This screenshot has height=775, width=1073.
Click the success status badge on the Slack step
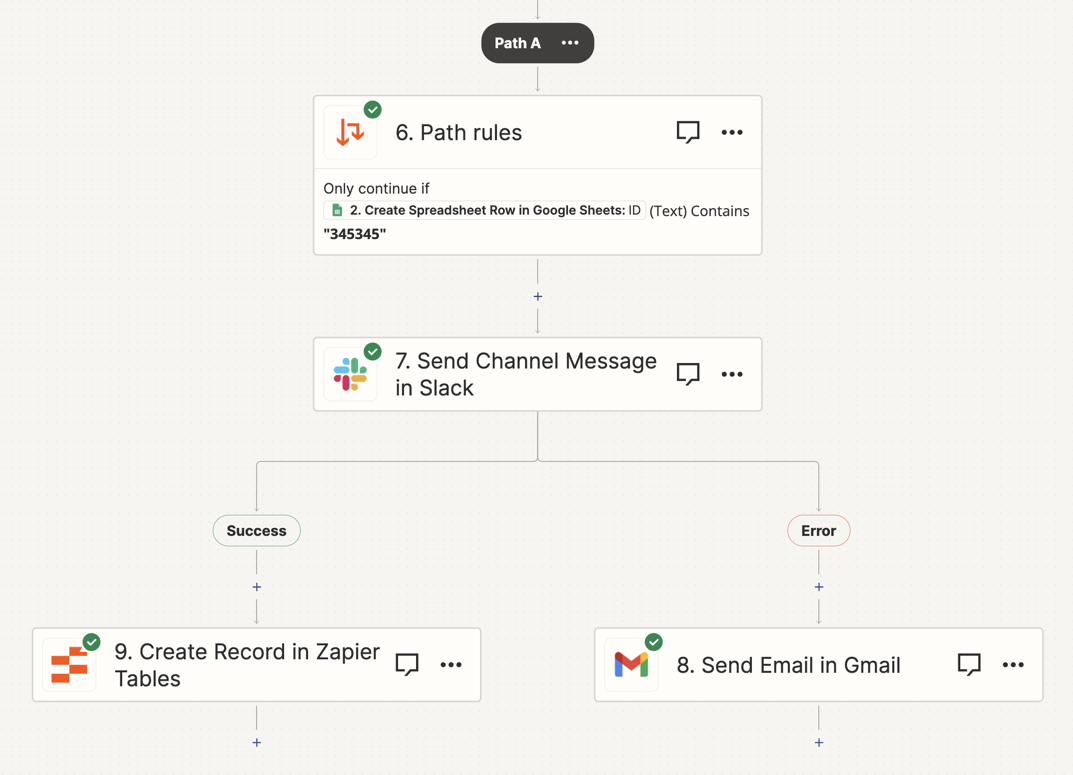tap(373, 351)
